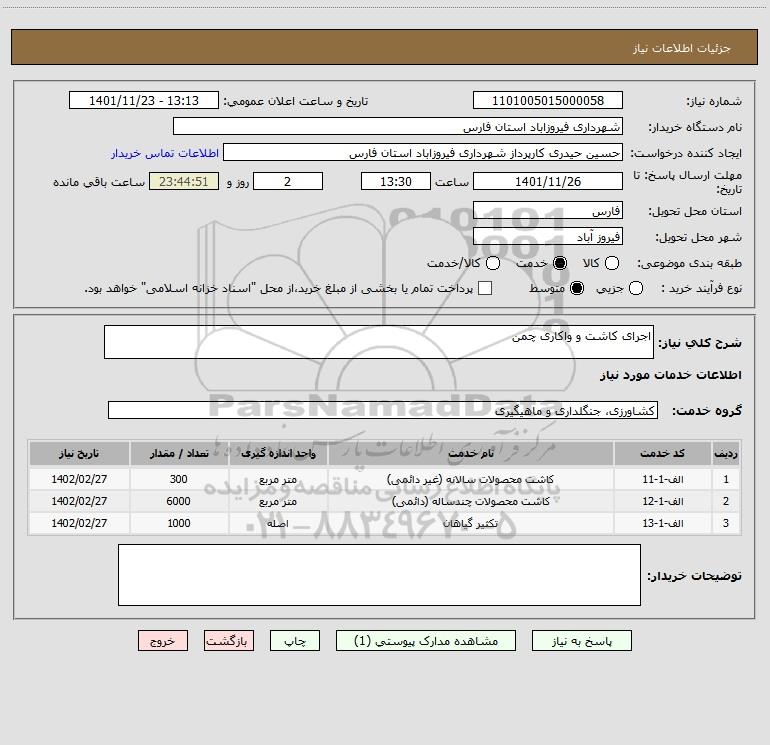Viewport: 770px width, 745px height.
Task: Click service name کاشت محصولات سالانه (غیر دائمی)
Action: 470,479
